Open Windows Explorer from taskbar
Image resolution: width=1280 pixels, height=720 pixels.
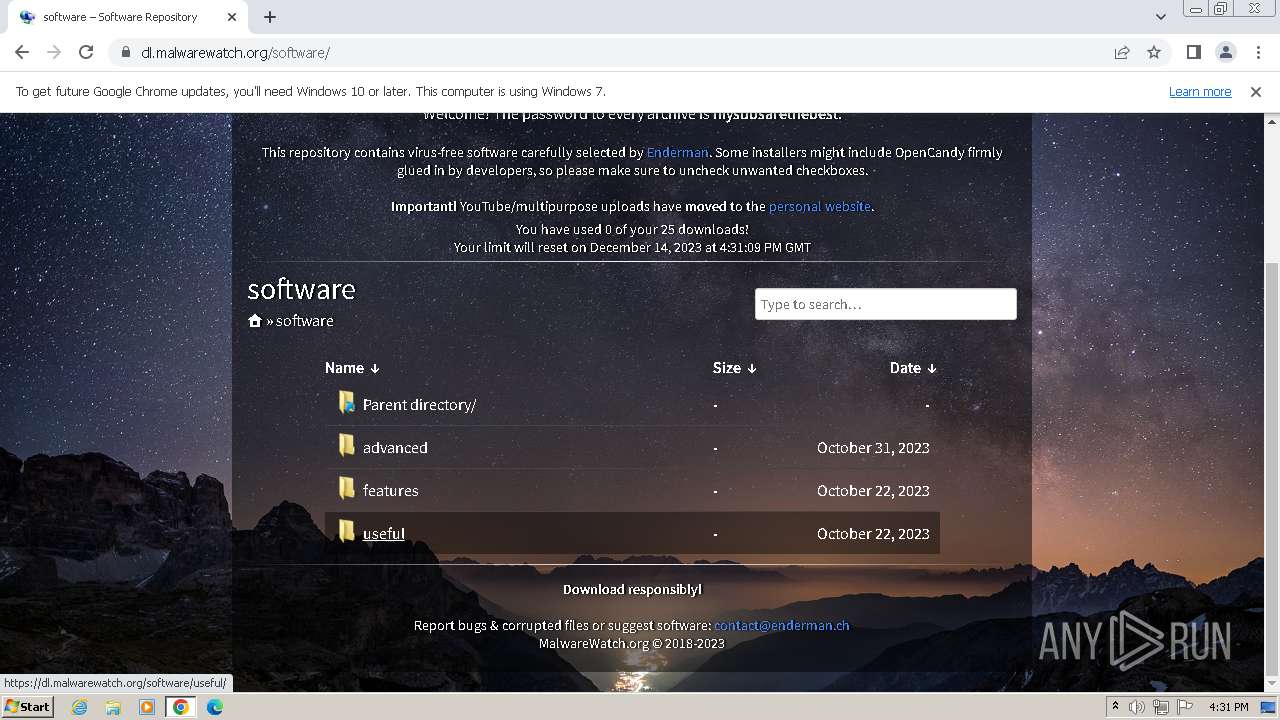pyautogui.click(x=113, y=707)
